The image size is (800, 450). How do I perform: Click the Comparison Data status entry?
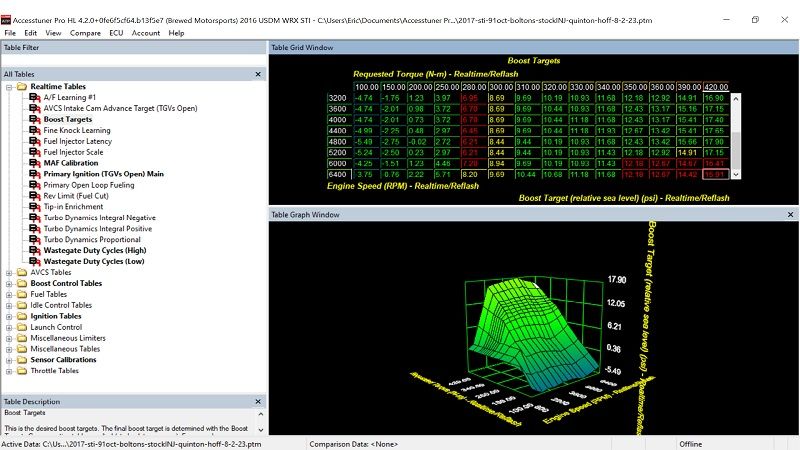(x=353, y=444)
